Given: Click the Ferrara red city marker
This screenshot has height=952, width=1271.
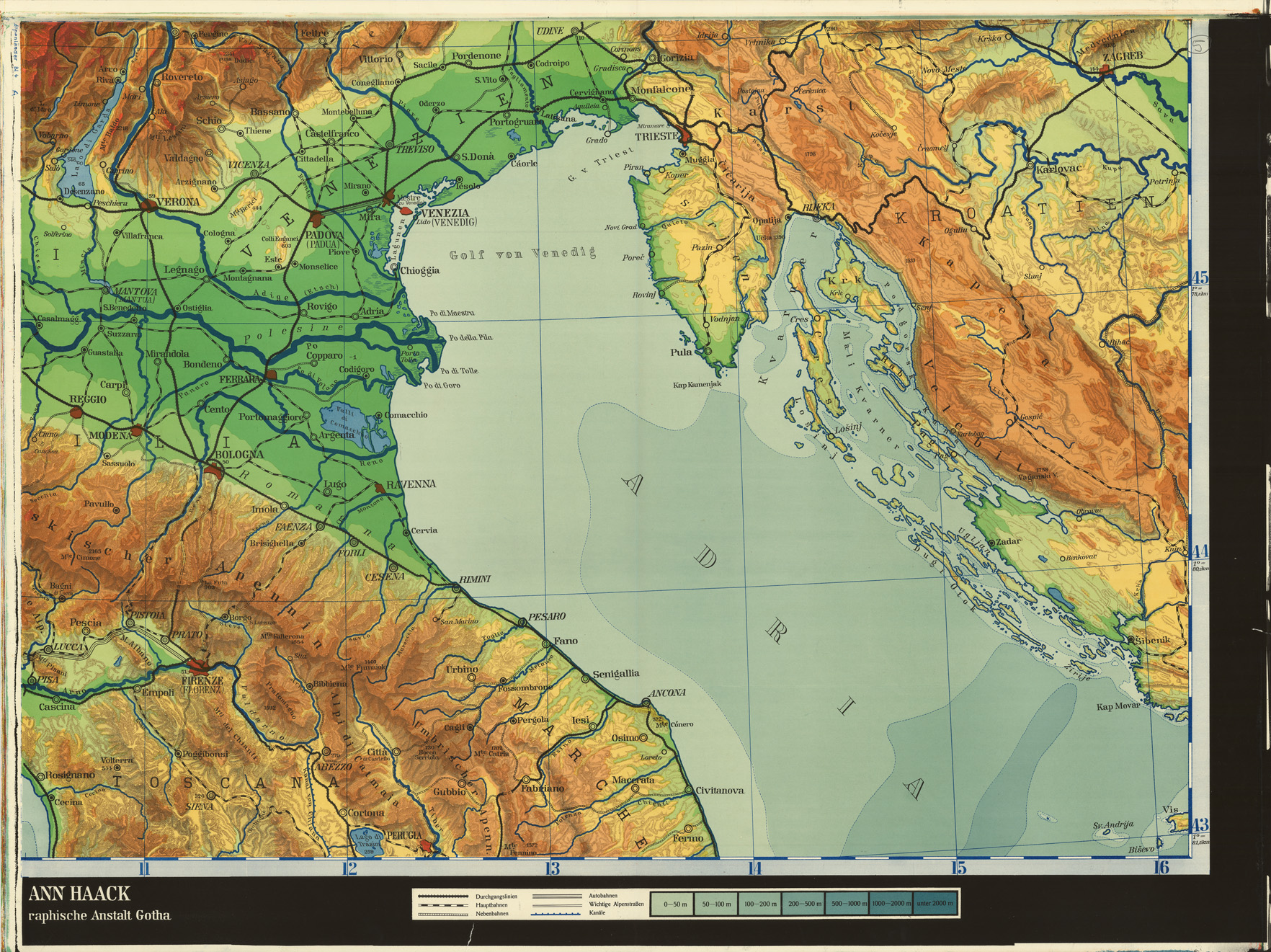Looking at the screenshot, I should tap(271, 375).
